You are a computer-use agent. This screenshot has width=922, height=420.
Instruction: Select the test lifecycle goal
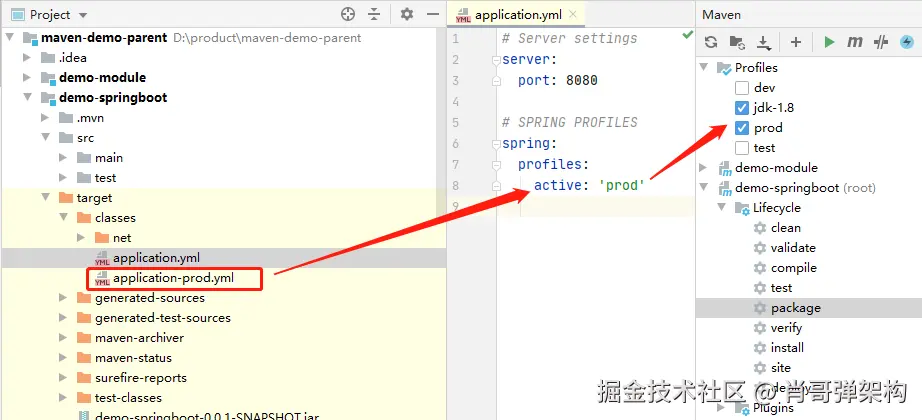tap(781, 288)
